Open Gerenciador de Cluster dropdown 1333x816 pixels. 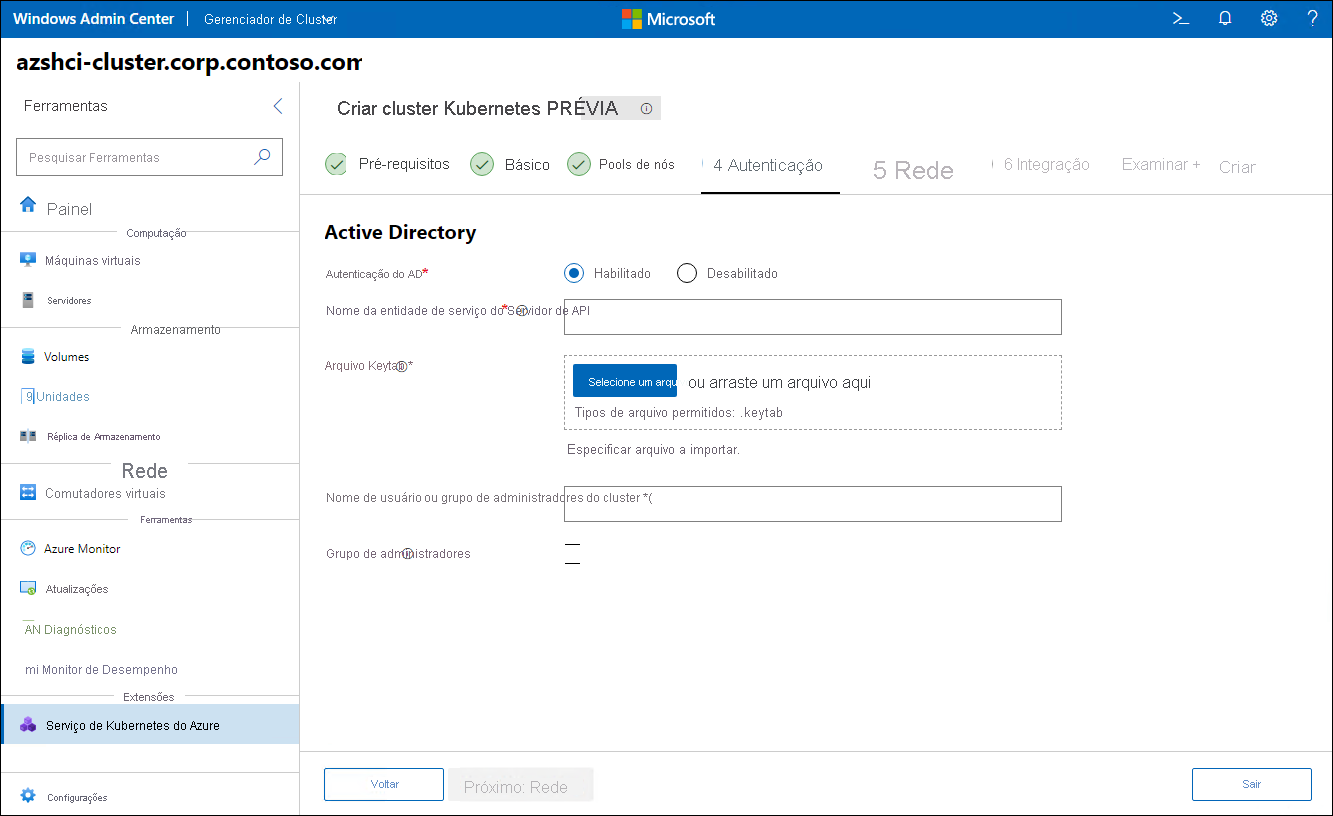(270, 19)
